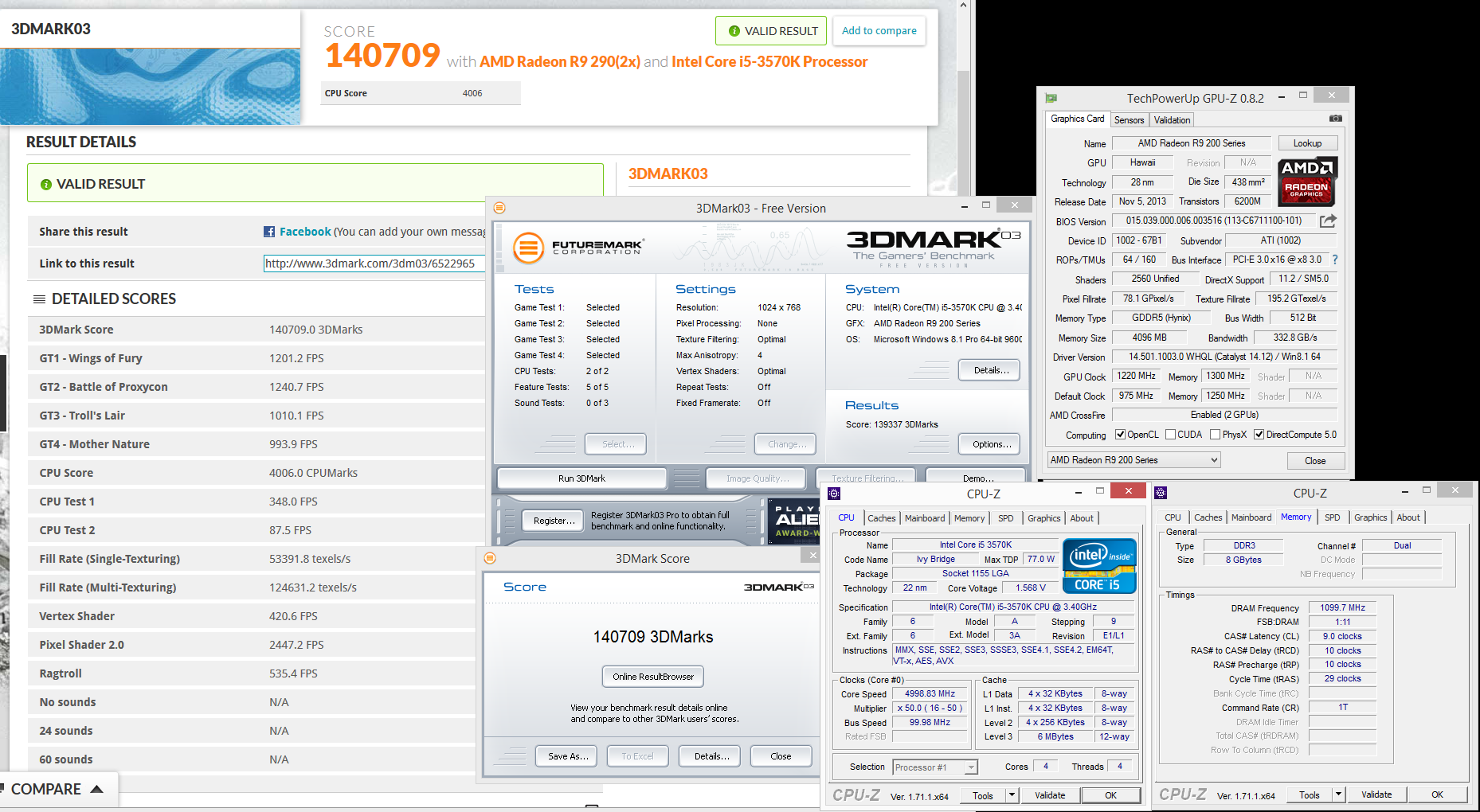The image size is (1480, 812).
Task: Switch to Validation tab in GPU-Z
Action: coord(1172,120)
